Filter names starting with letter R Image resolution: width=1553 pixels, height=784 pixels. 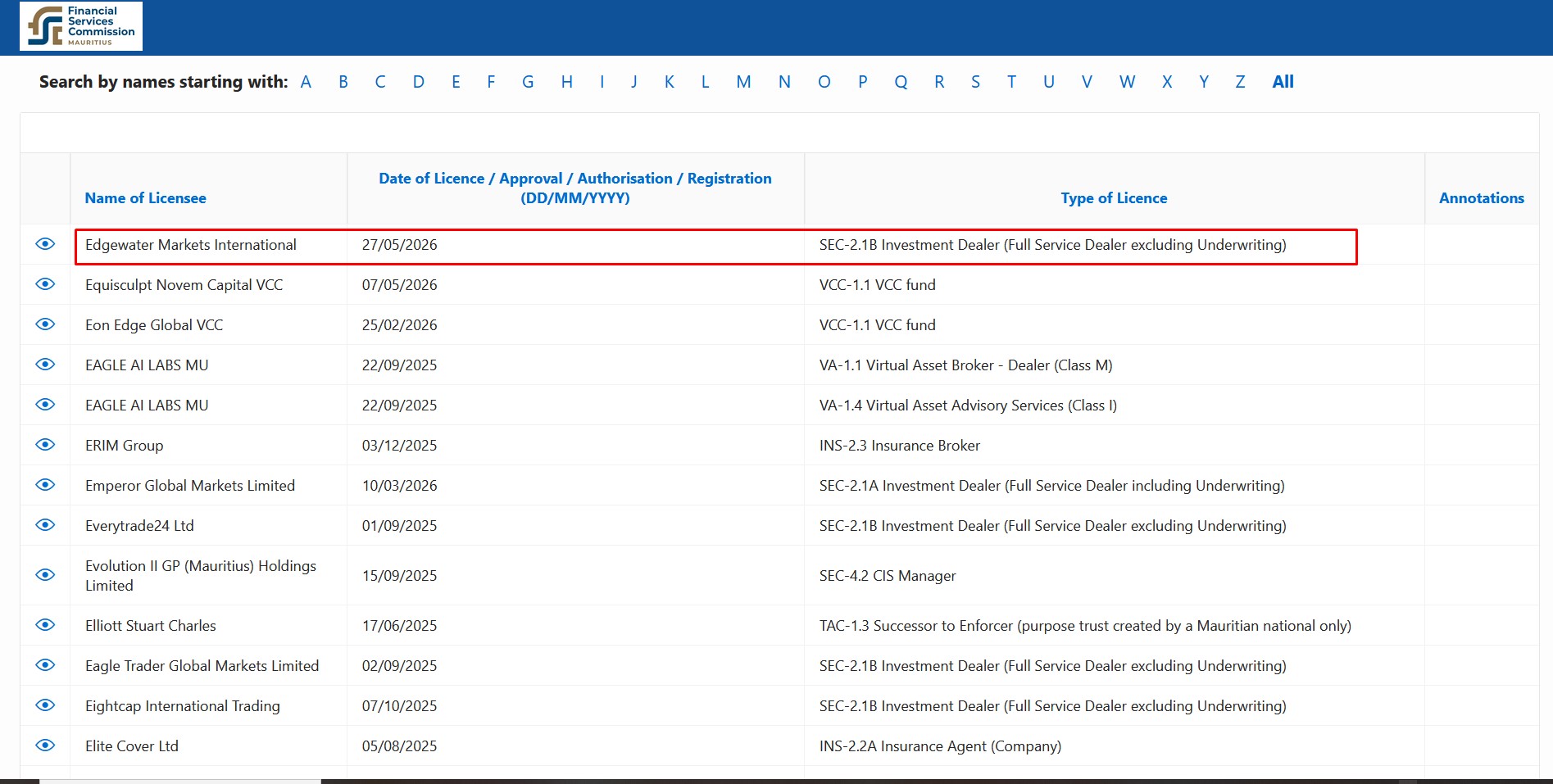[x=939, y=82]
